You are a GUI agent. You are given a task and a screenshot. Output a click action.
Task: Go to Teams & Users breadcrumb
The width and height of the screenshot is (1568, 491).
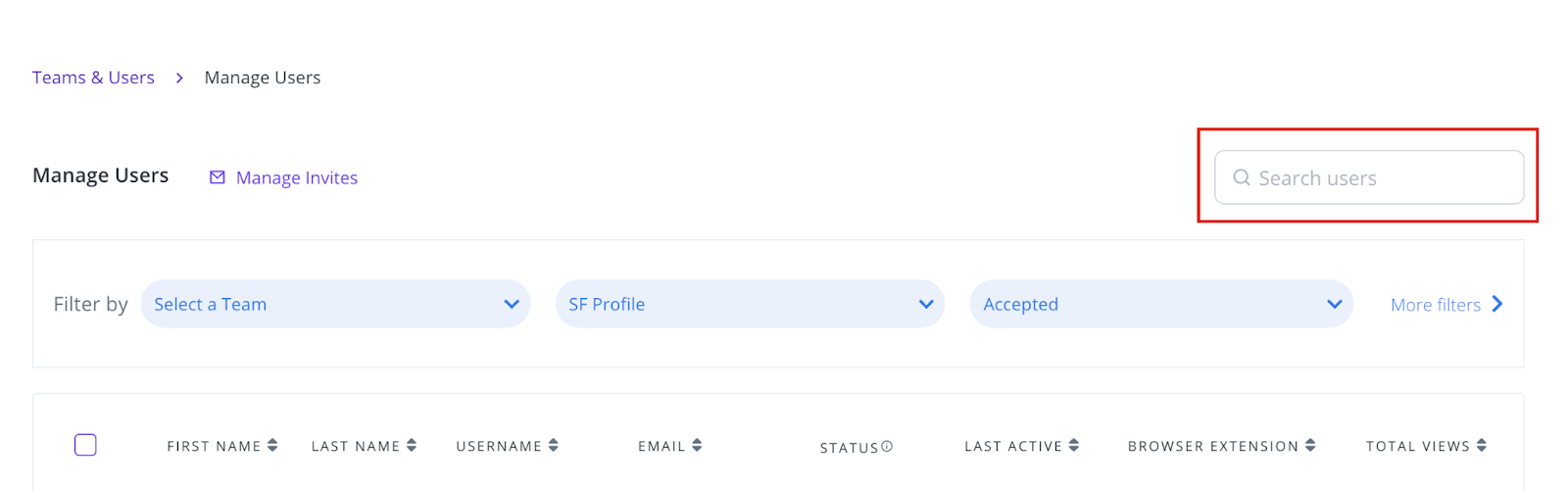coord(93,77)
